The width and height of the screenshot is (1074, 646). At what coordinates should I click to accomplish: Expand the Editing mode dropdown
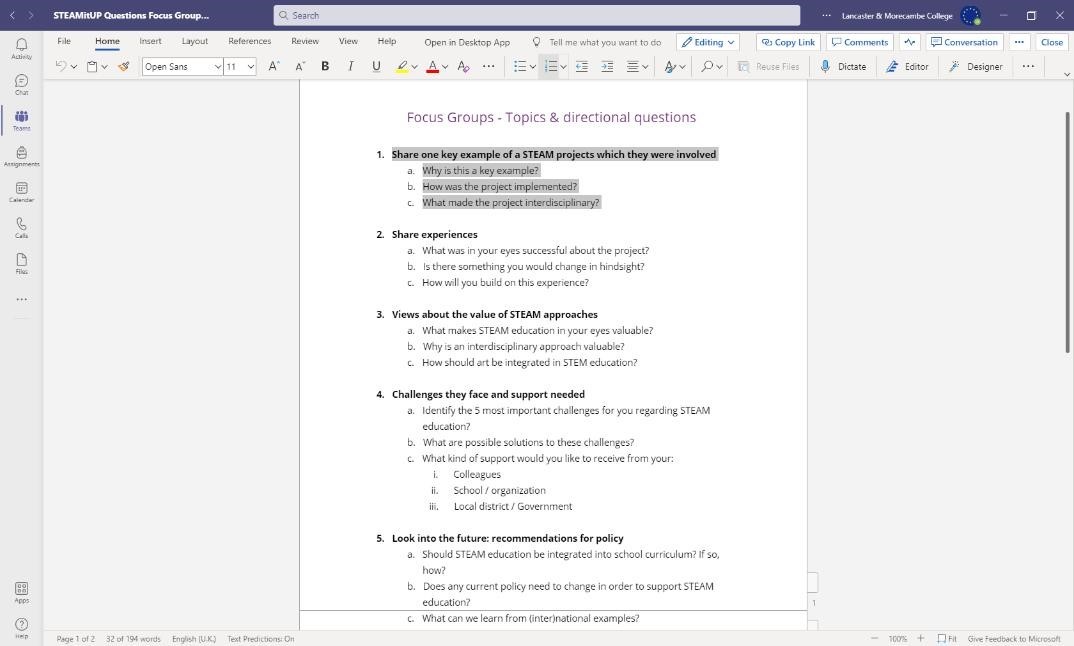(708, 42)
